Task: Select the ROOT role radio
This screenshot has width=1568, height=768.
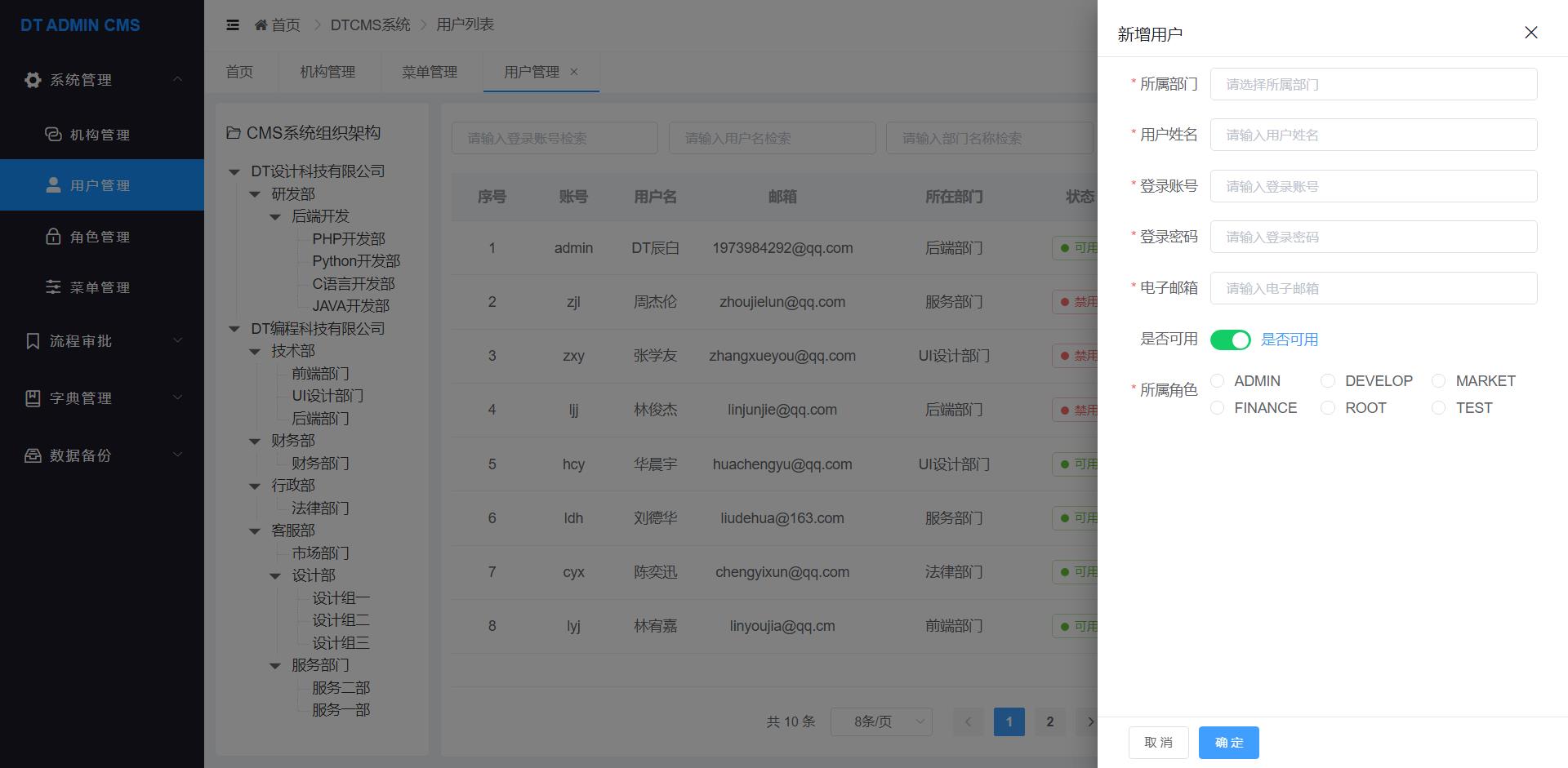Action: 1328,408
